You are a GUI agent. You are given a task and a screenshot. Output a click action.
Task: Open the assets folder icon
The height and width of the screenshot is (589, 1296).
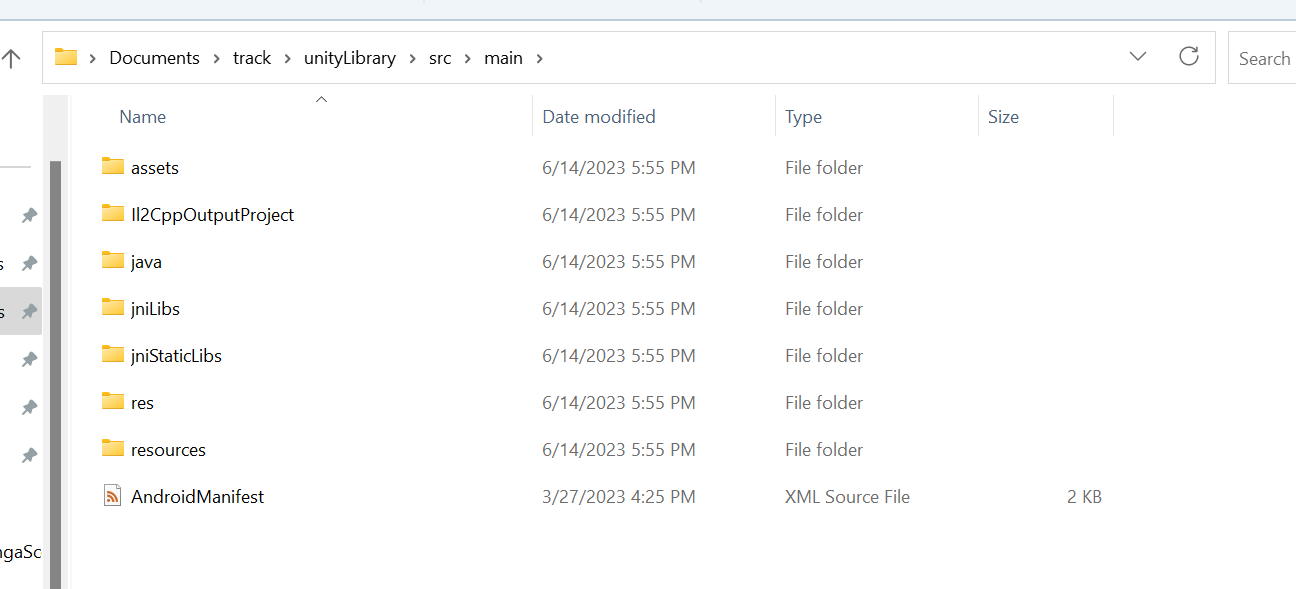tap(113, 167)
